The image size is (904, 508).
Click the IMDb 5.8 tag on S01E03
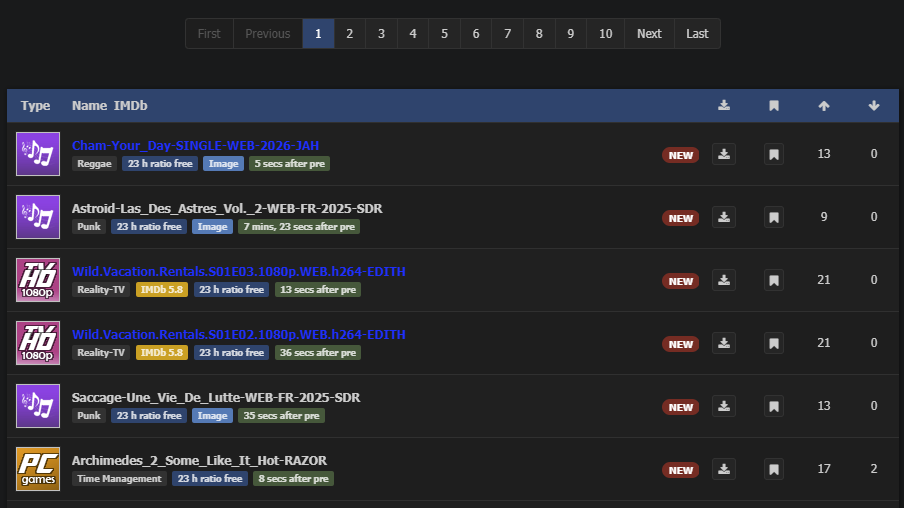[x=161, y=290]
